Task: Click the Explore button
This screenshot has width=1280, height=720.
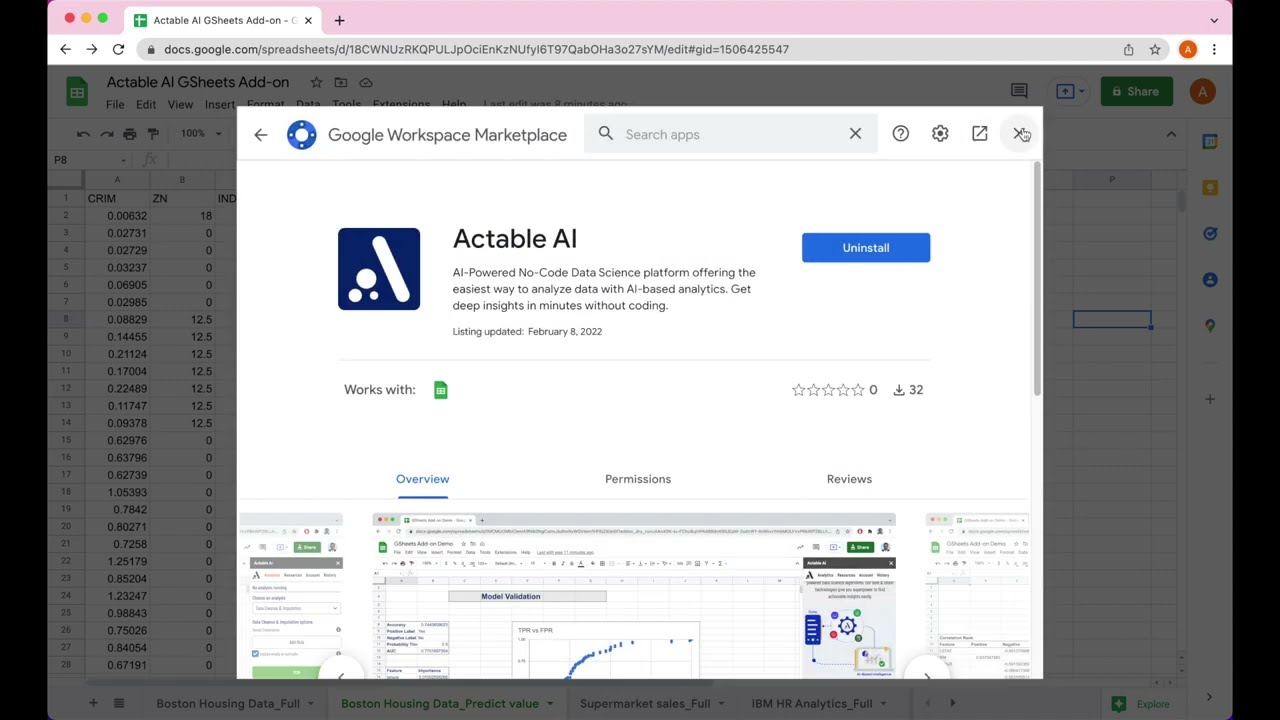Action: (1142, 704)
